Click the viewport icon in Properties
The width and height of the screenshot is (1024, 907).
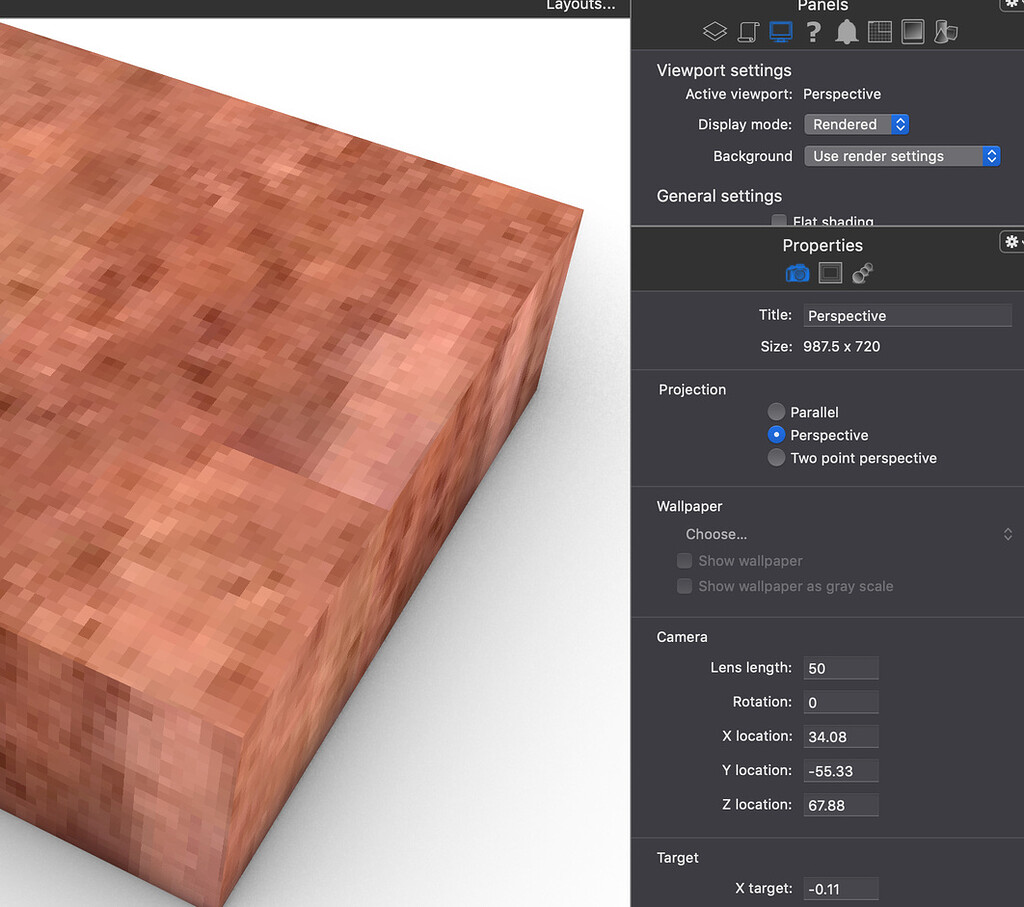tap(830, 272)
